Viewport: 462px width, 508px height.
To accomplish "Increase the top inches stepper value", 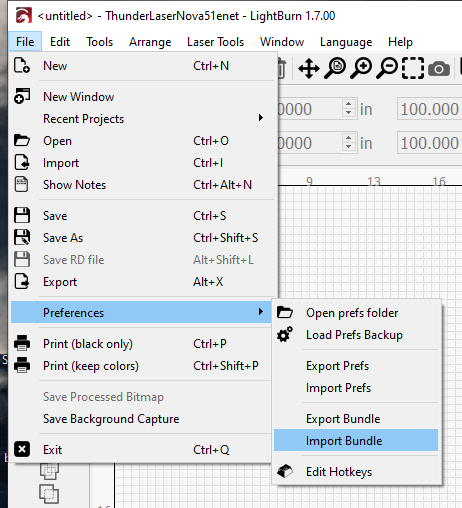I will (x=349, y=104).
